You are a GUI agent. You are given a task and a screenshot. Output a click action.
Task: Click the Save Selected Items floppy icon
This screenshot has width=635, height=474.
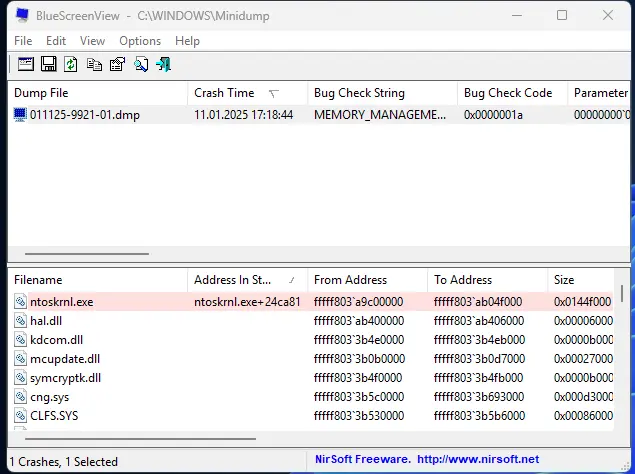pyautogui.click(x=49, y=64)
